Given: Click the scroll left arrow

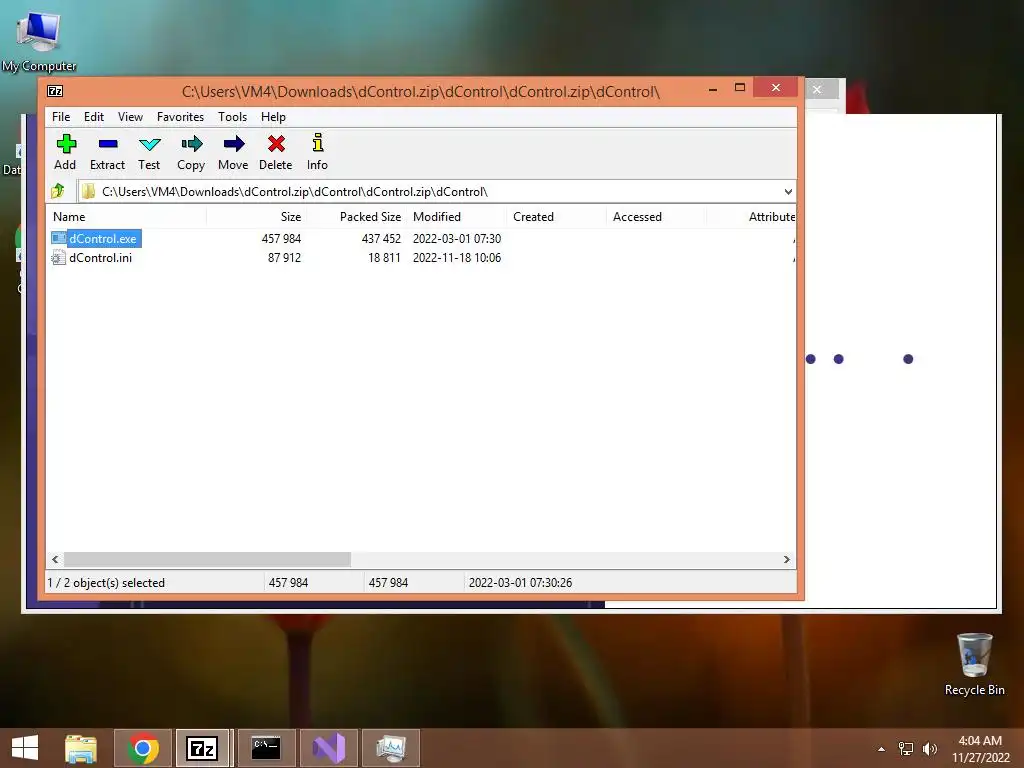Looking at the screenshot, I should click(56, 559).
